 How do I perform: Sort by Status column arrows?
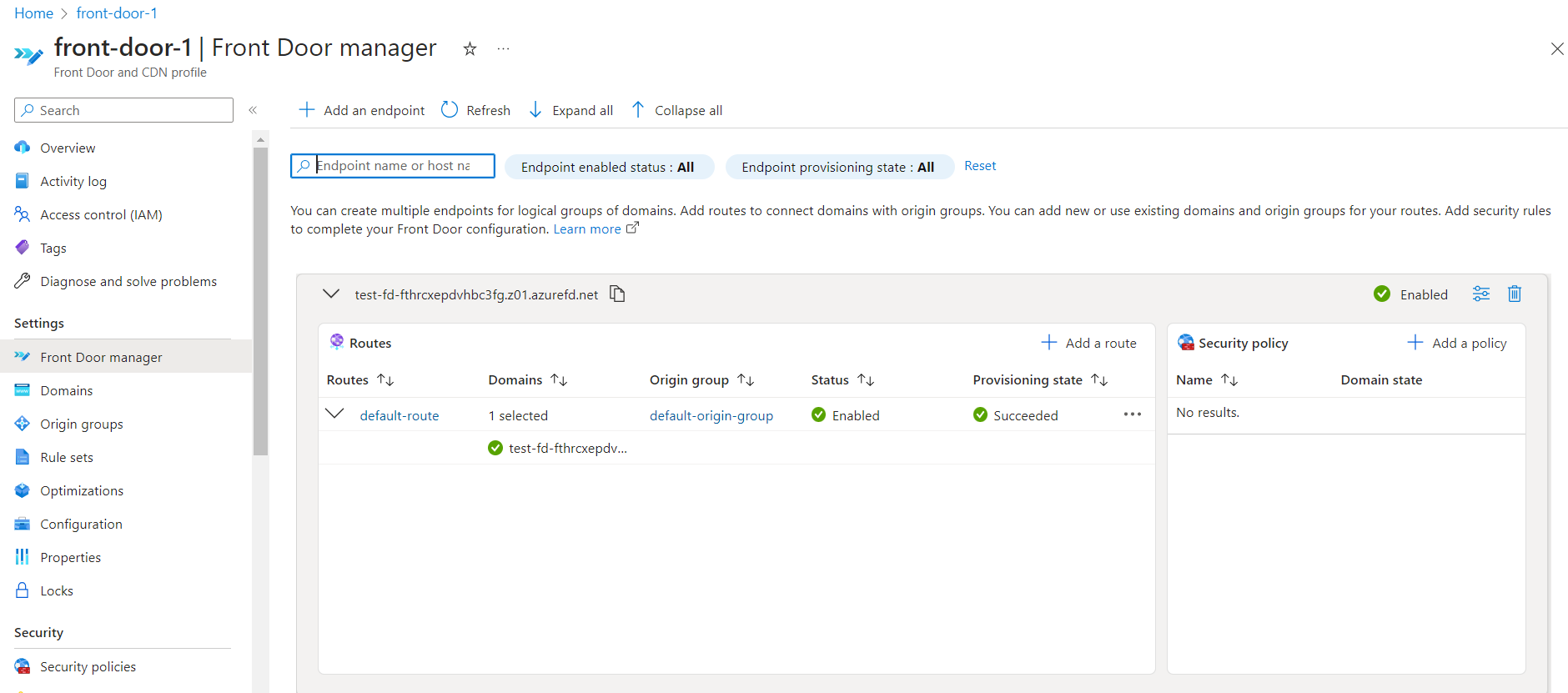coord(866,379)
